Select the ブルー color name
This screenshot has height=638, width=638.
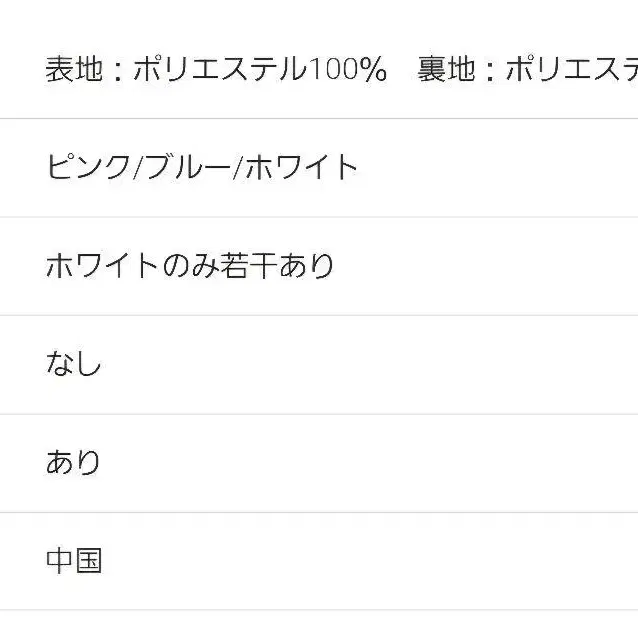click(188, 167)
